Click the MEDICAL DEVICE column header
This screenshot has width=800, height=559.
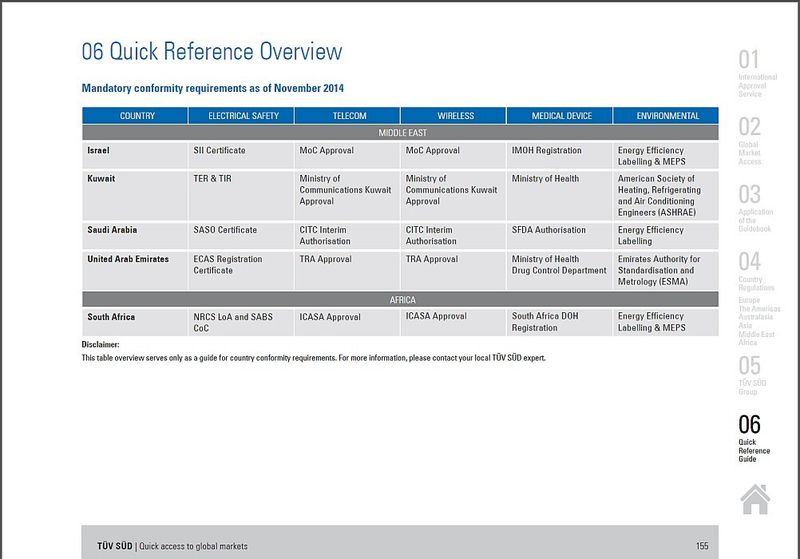(560, 116)
